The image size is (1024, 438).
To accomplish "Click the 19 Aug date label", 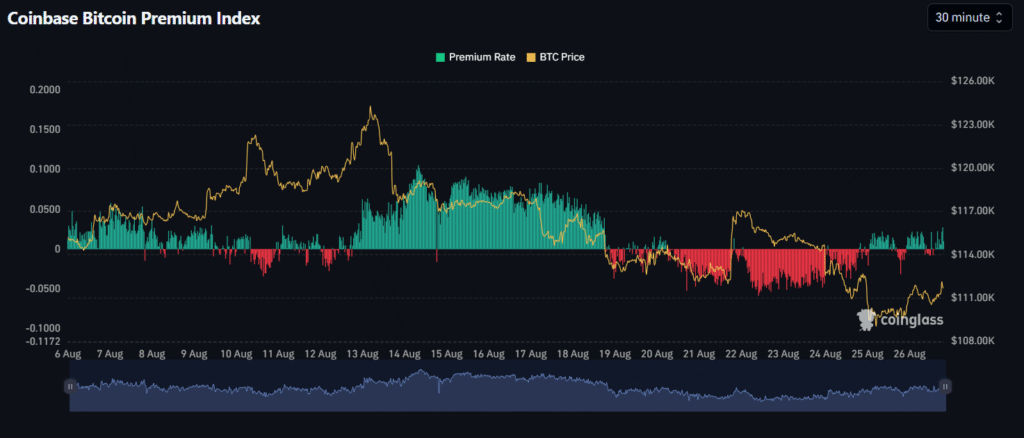I will click(615, 354).
